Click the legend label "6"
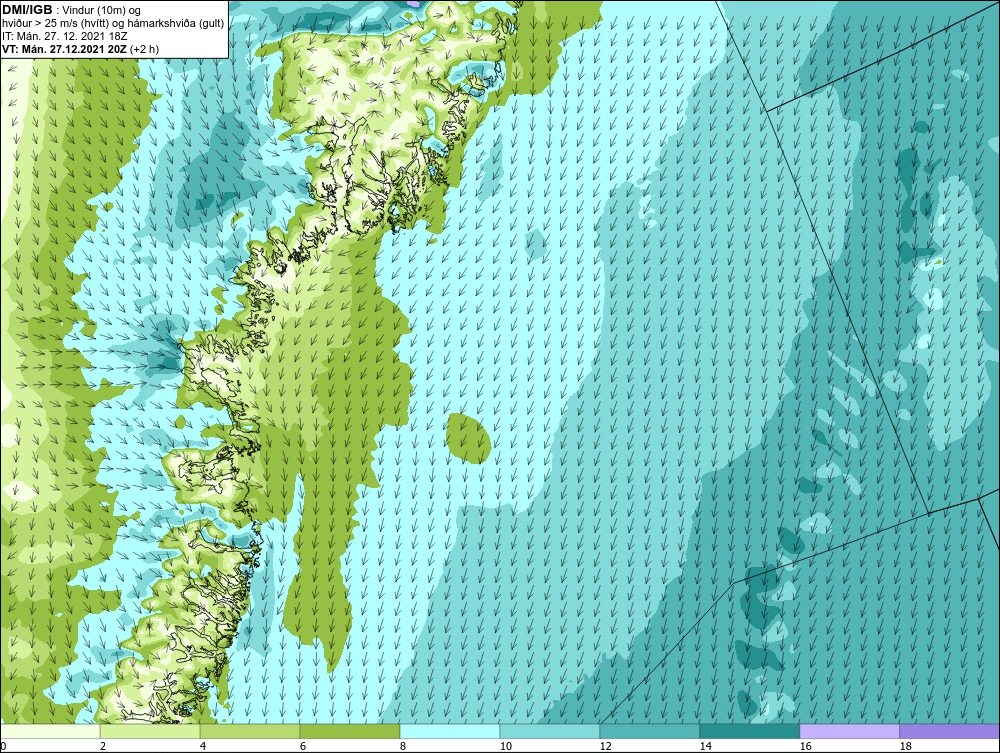The height and width of the screenshot is (753, 1000). [x=302, y=746]
